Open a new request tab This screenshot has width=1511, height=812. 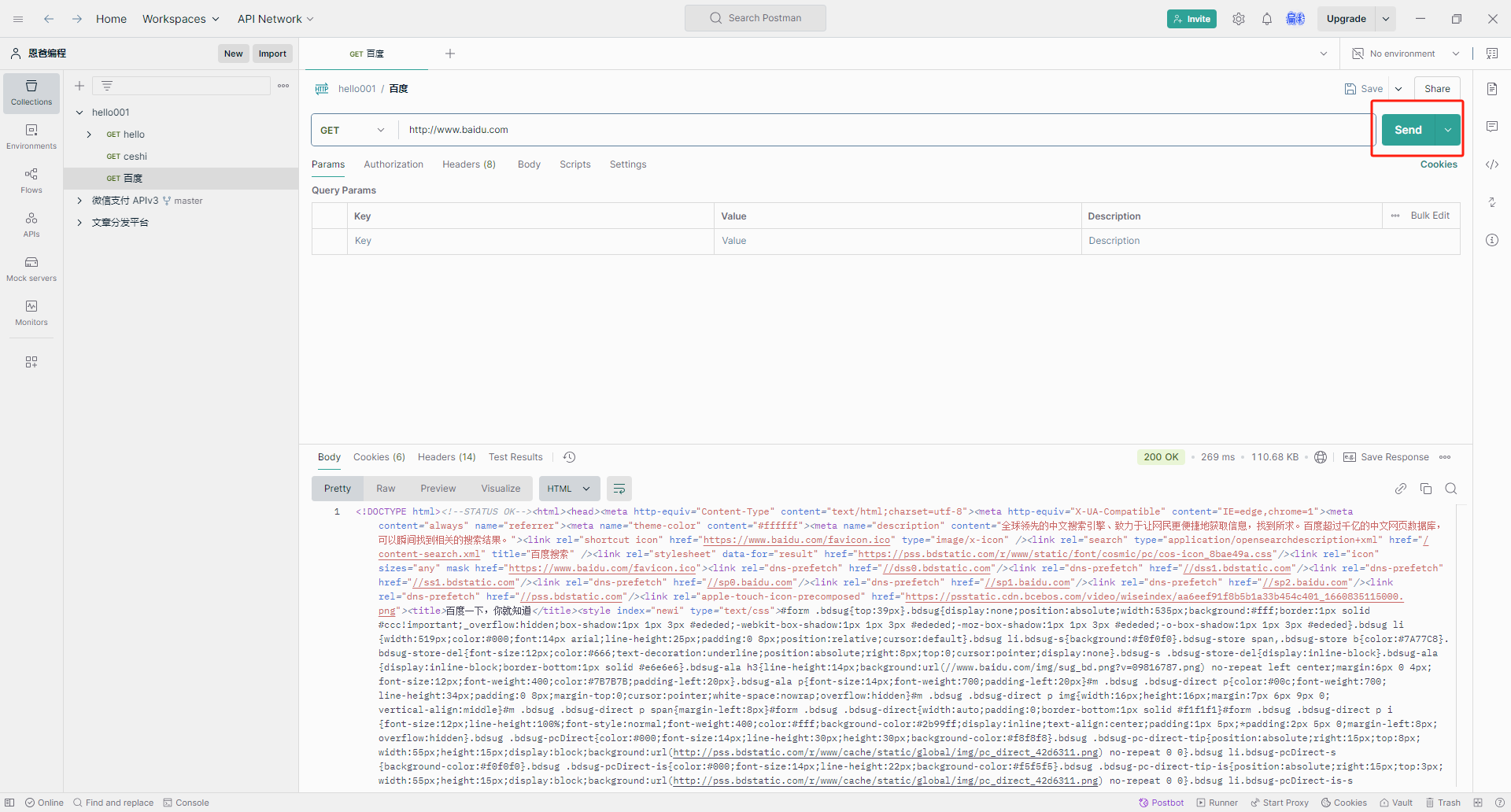coord(450,54)
